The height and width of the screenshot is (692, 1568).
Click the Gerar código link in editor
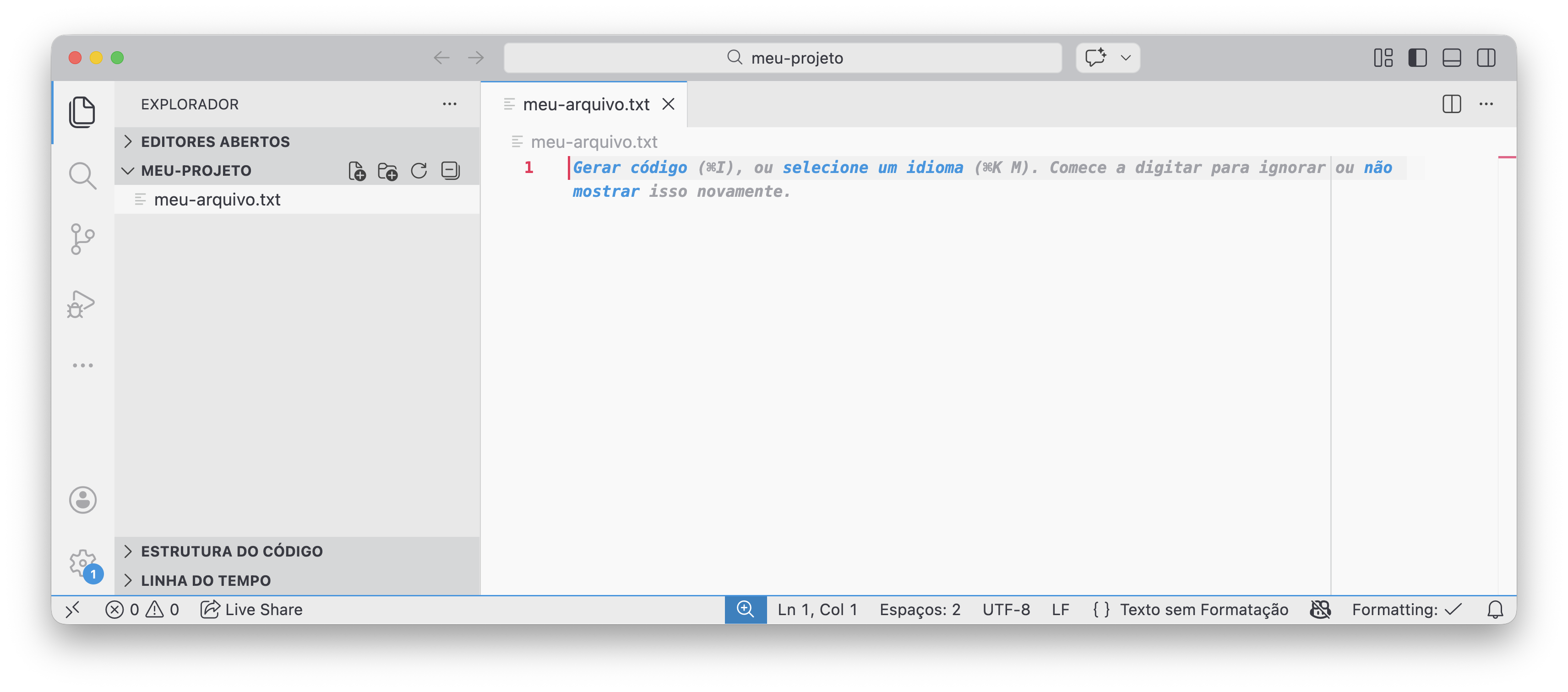[630, 168]
